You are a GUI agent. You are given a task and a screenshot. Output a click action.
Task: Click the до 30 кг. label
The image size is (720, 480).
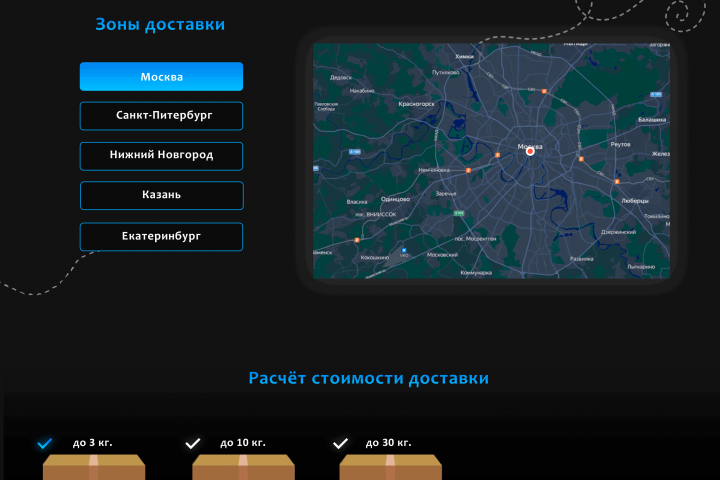388,443
